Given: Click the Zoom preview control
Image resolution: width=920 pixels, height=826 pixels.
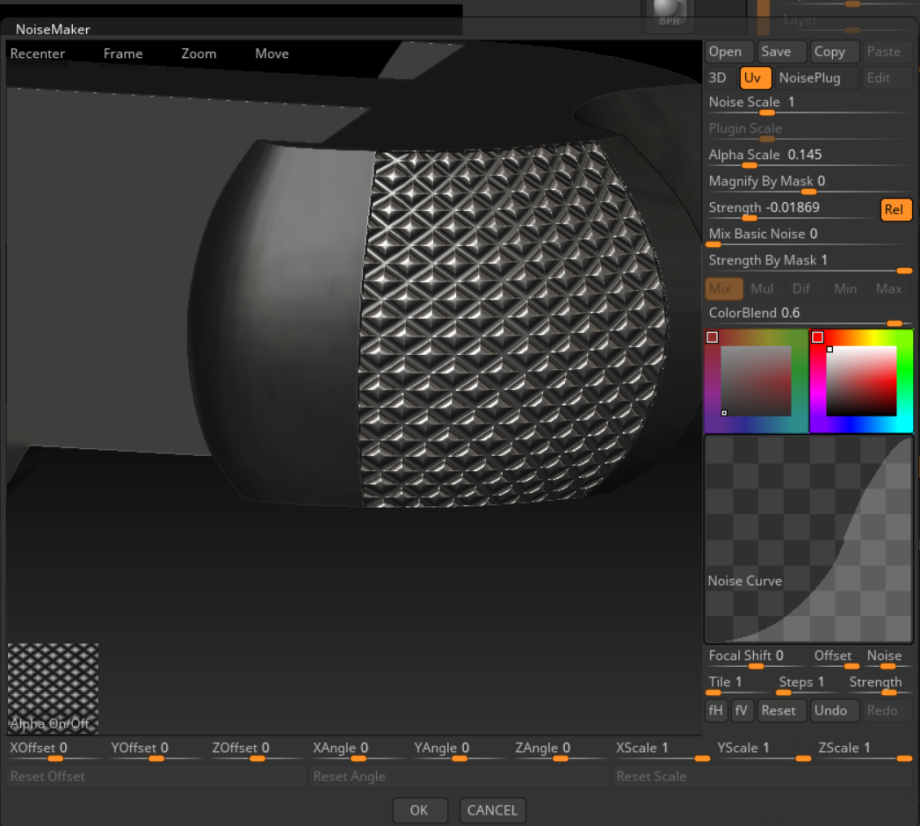Looking at the screenshot, I should click(199, 54).
